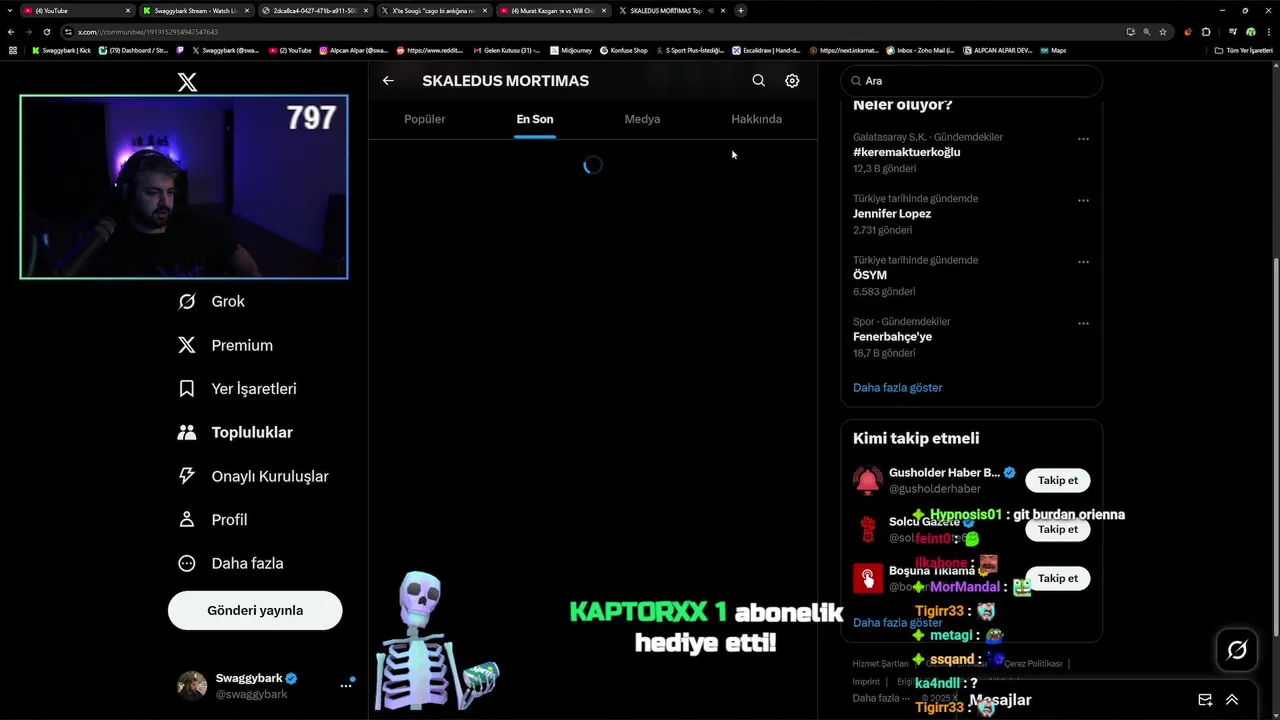Open new message icon in Mesajlar bar
Image resolution: width=1280 pixels, height=720 pixels.
[1205, 700]
